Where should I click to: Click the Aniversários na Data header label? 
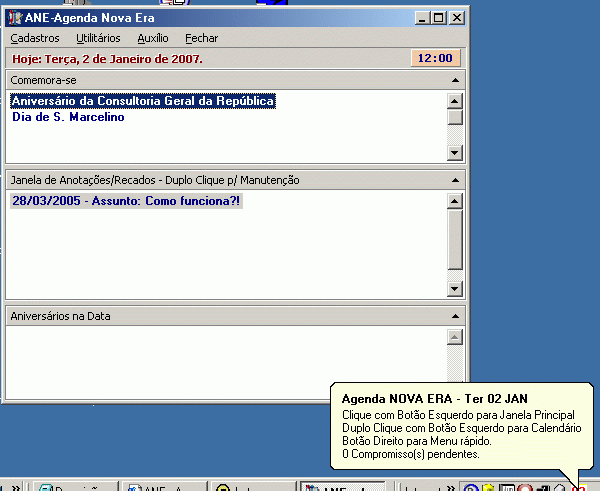[x=60, y=316]
